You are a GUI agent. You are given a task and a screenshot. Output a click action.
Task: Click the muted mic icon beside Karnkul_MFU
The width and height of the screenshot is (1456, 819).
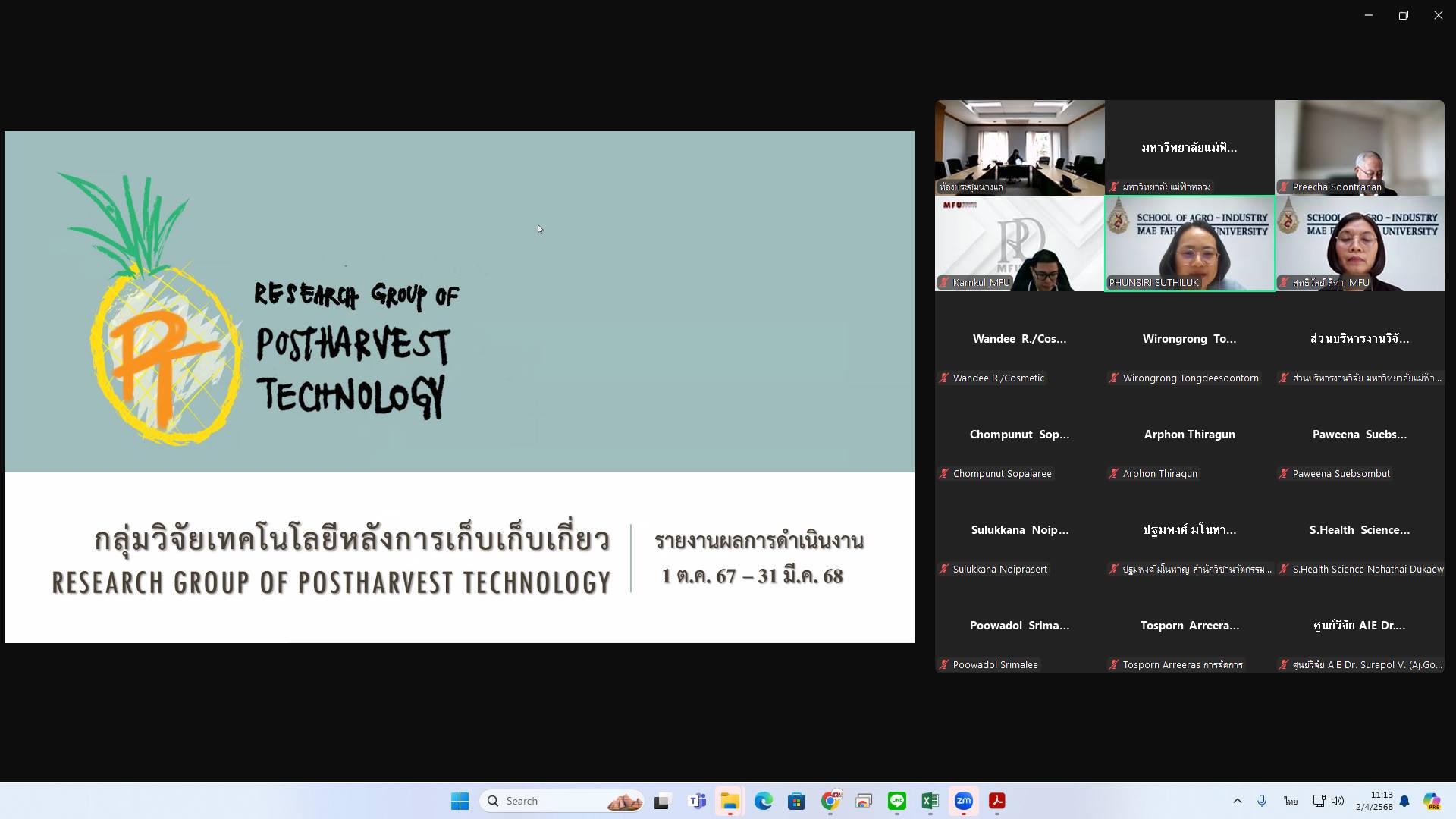[944, 282]
